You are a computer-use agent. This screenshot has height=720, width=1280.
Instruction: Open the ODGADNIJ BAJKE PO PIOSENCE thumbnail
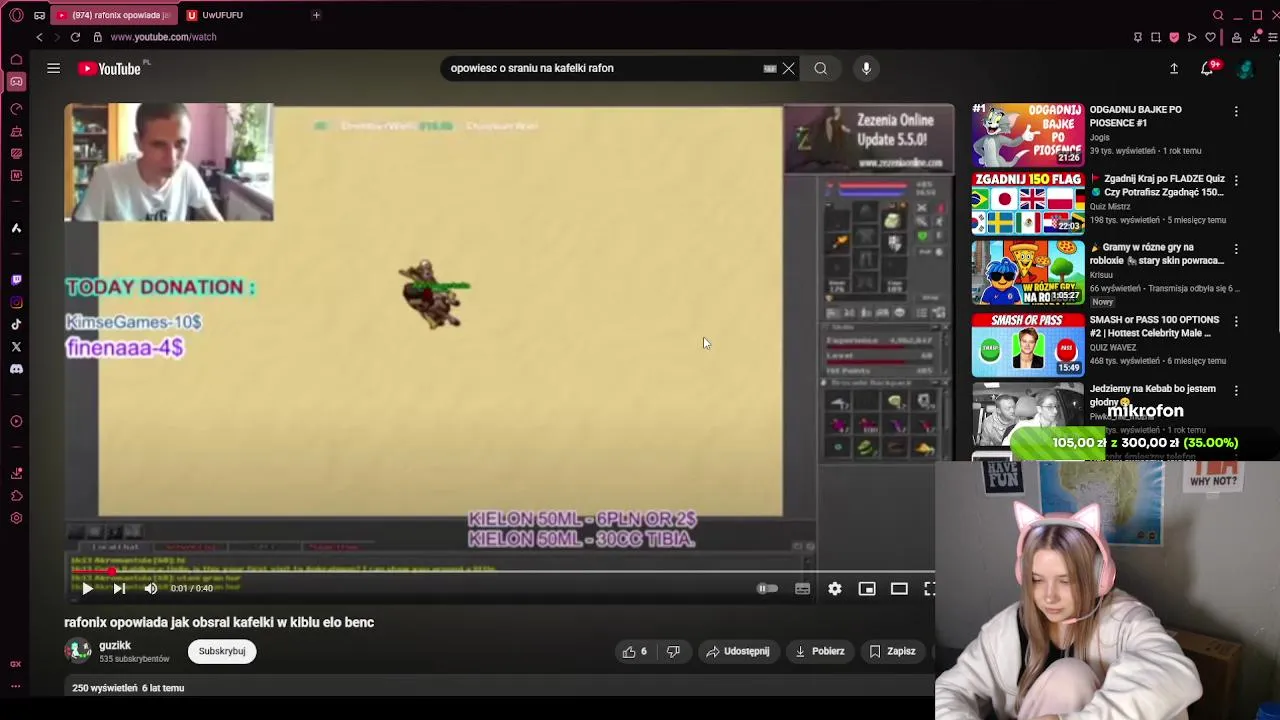point(1027,134)
